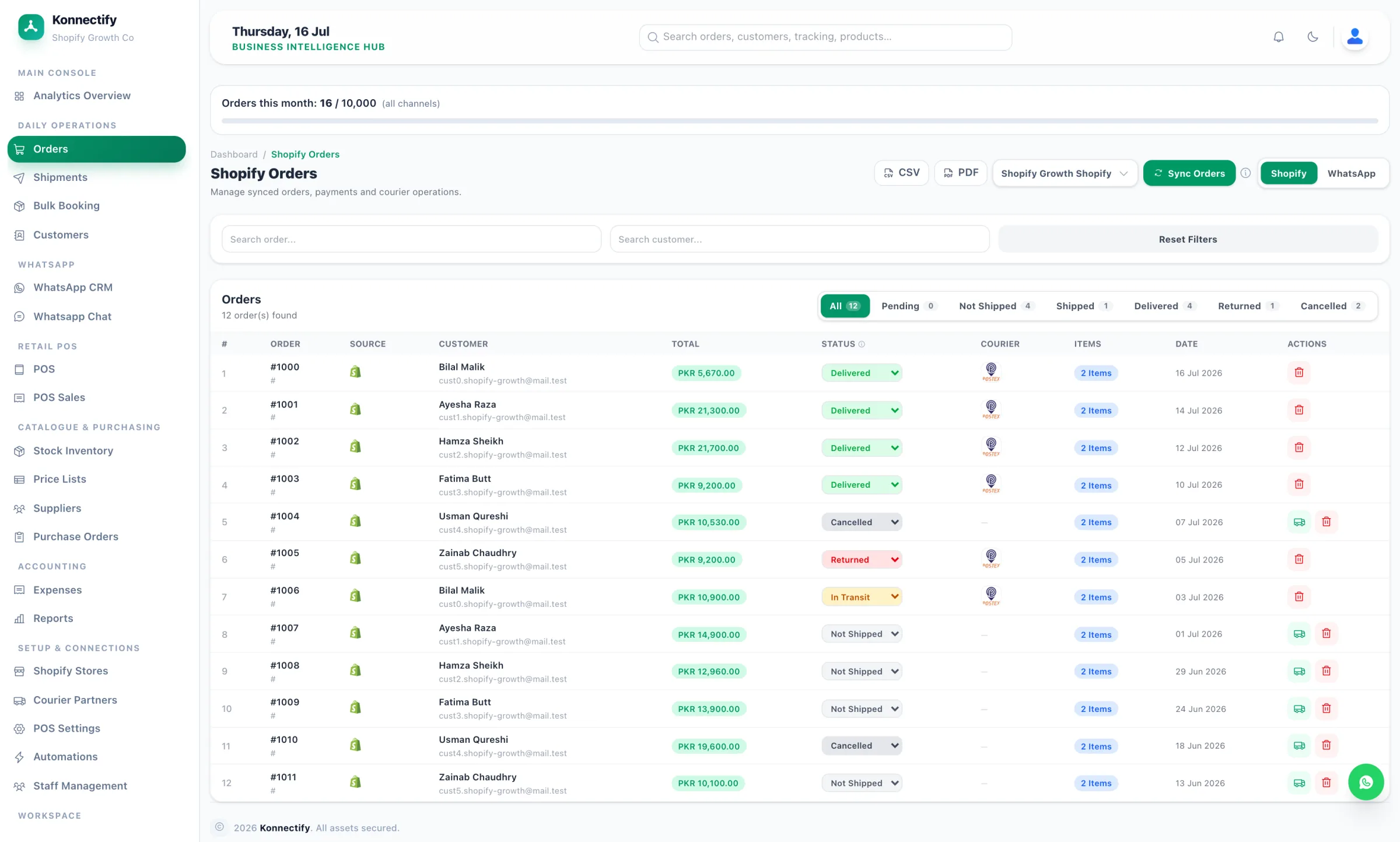This screenshot has width=1400, height=842.
Task: Filter by Pending orders tab
Action: click(x=909, y=306)
